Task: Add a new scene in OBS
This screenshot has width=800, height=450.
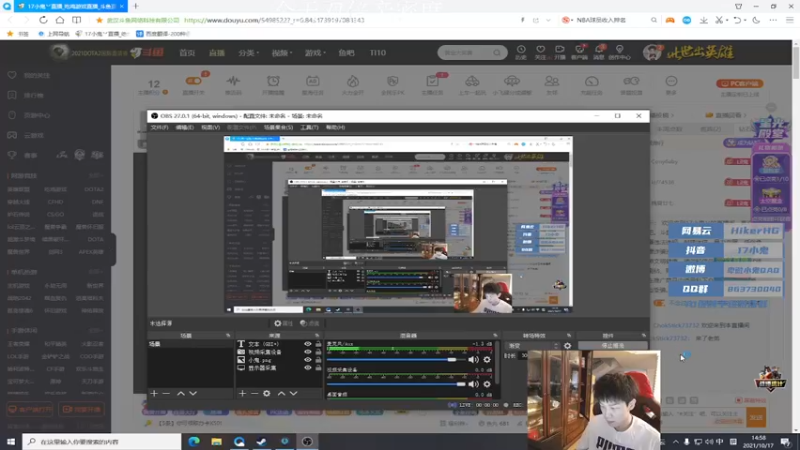Action: [x=154, y=393]
